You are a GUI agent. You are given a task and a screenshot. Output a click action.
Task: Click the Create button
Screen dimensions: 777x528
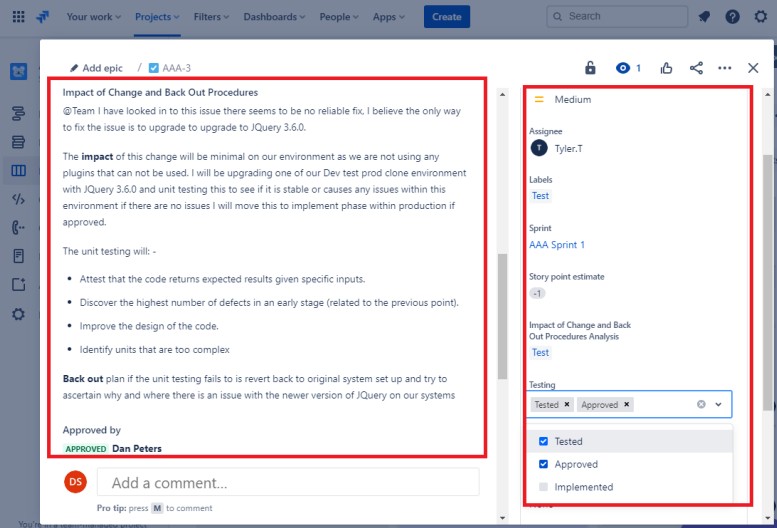[x=446, y=16]
